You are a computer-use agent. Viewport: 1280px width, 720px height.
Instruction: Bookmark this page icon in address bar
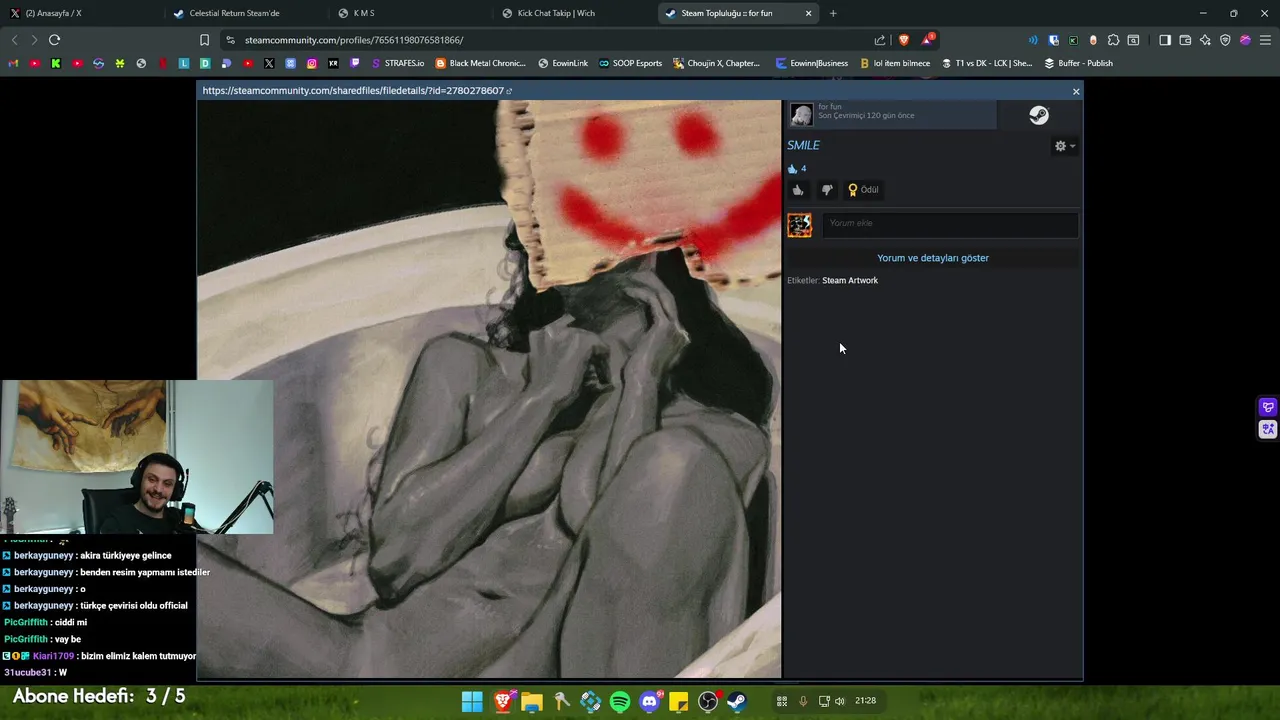tap(204, 40)
